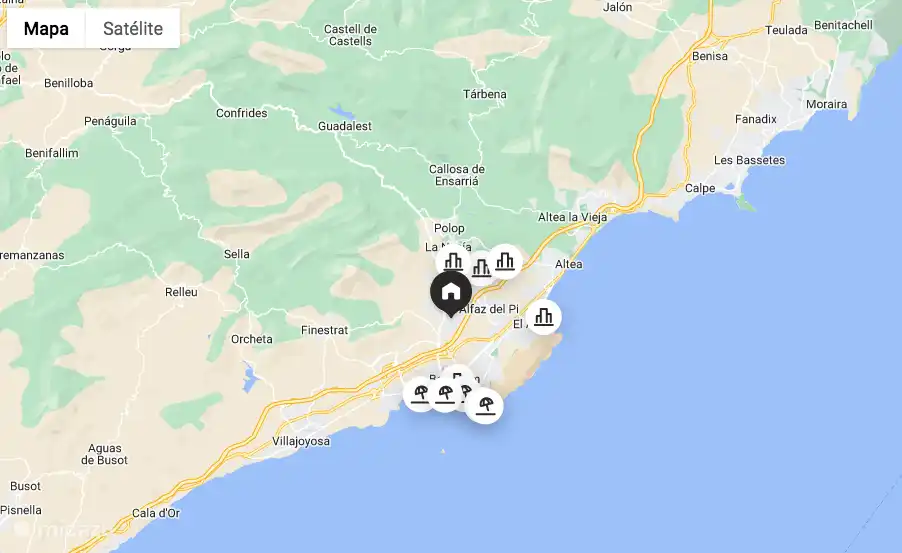Image resolution: width=902 pixels, height=553 pixels.
Task: Click the Villajoyosa town label
Action: (x=301, y=441)
